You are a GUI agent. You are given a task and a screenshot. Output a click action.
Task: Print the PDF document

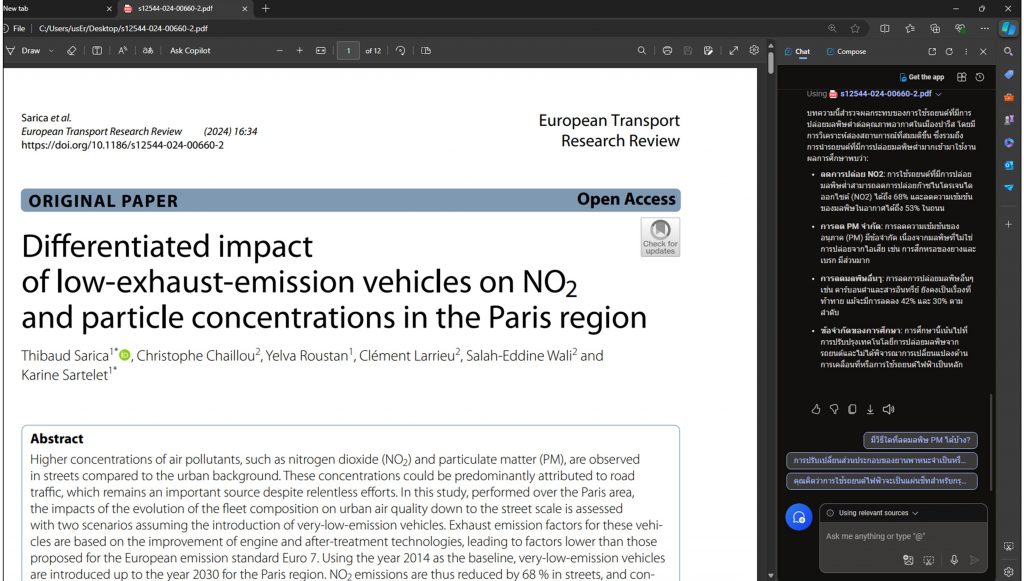pyautogui.click(x=667, y=50)
